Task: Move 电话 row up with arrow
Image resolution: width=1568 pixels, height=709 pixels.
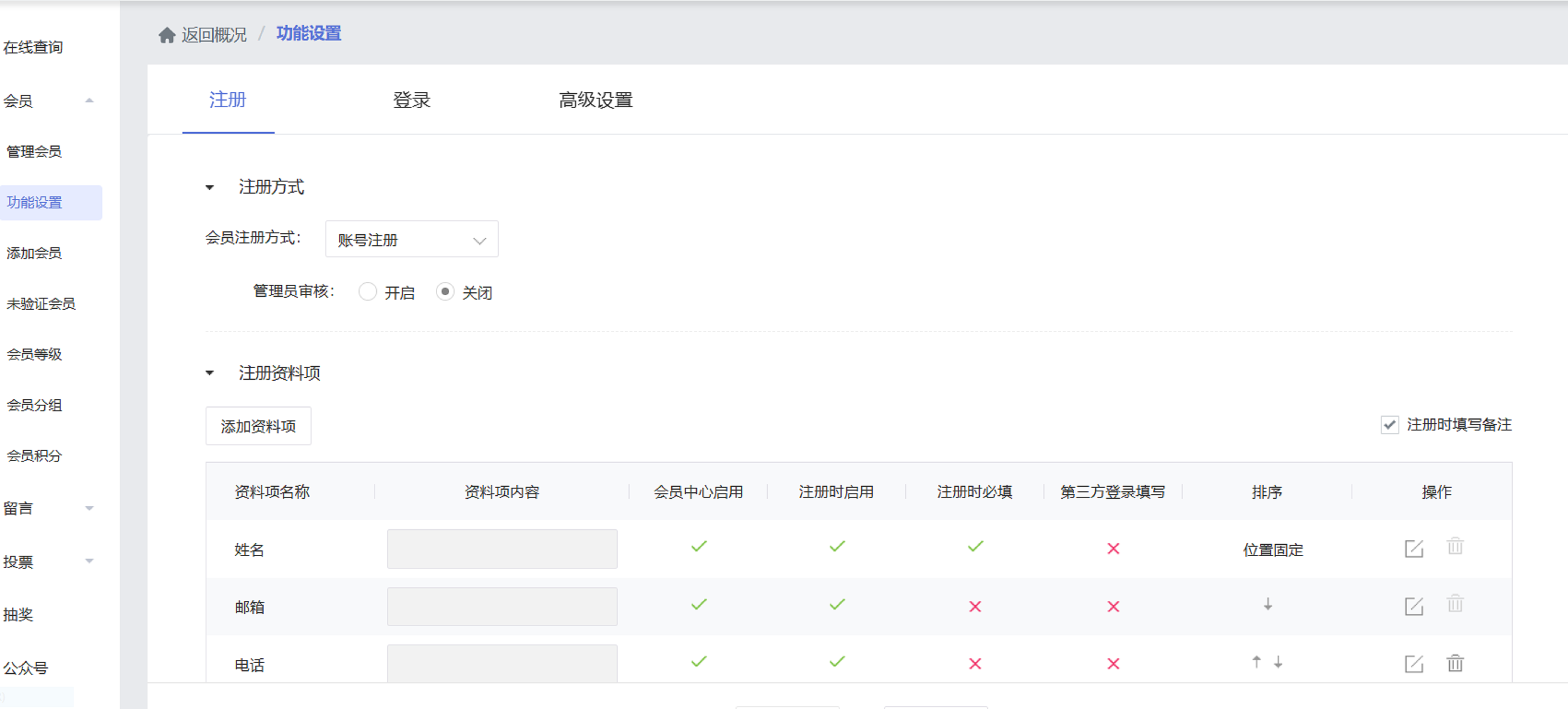Action: click(1256, 662)
